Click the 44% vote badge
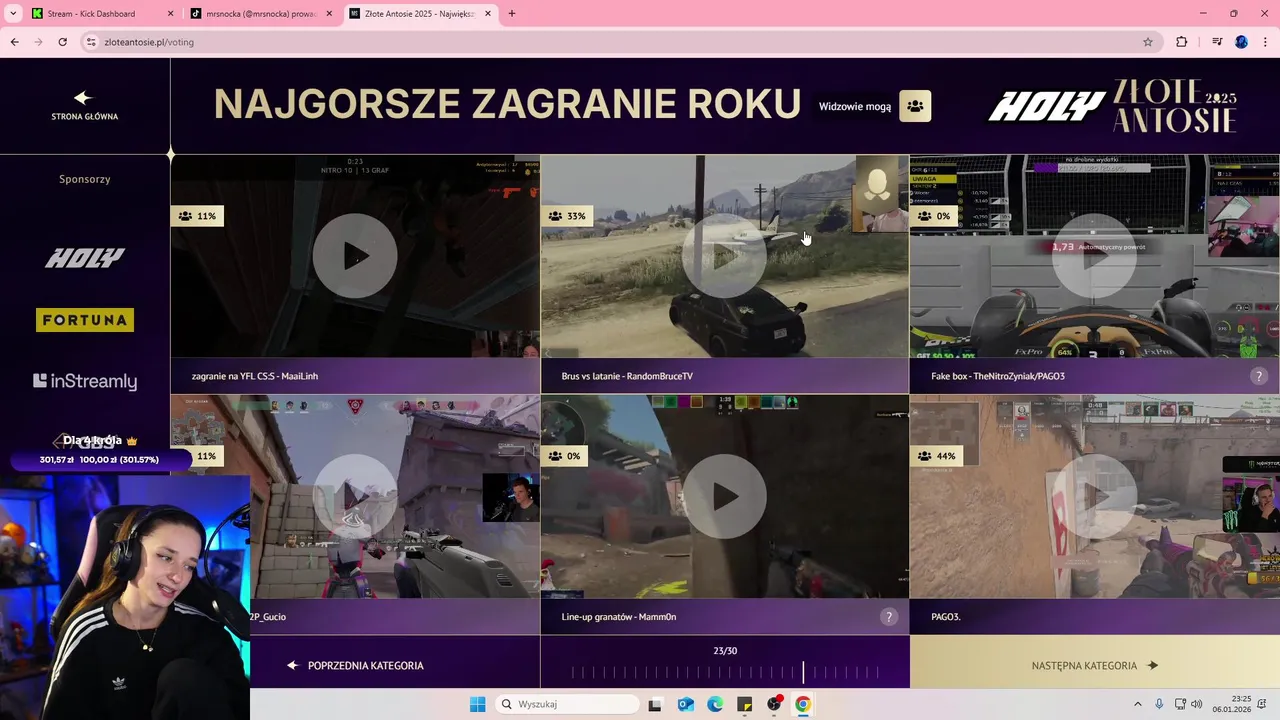Screen dimensions: 1280x720 [937, 456]
